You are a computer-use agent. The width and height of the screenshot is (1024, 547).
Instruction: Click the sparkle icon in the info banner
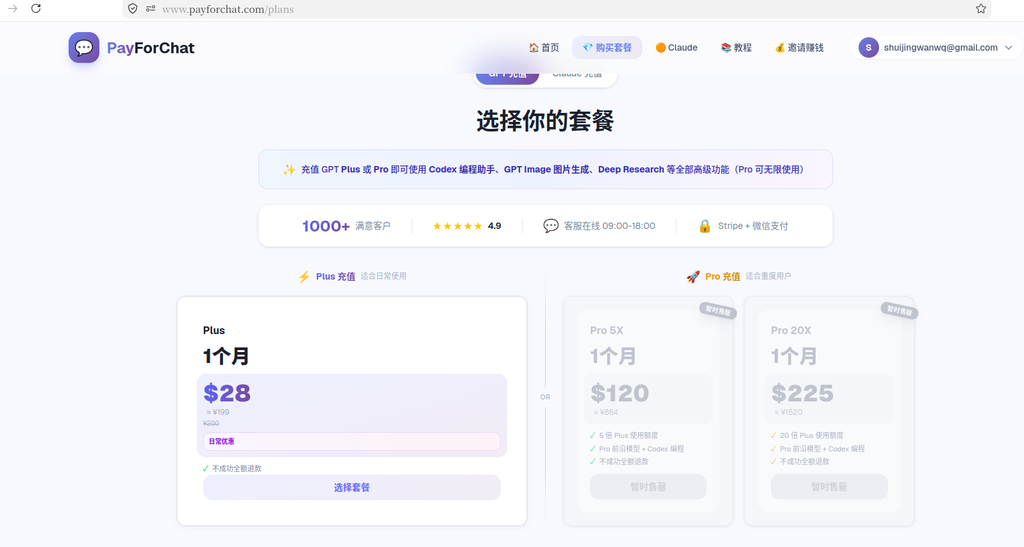289,170
